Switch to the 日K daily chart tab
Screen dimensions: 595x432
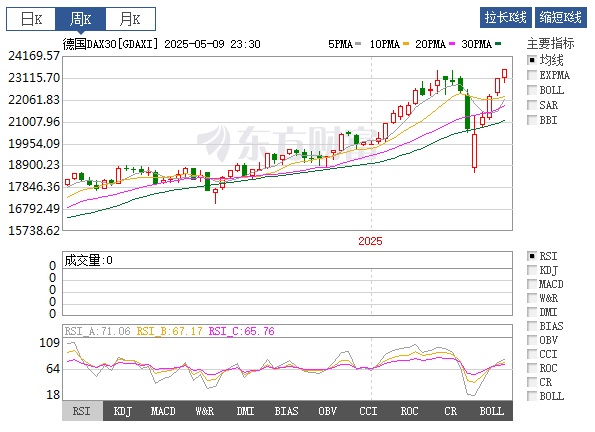coord(31,19)
